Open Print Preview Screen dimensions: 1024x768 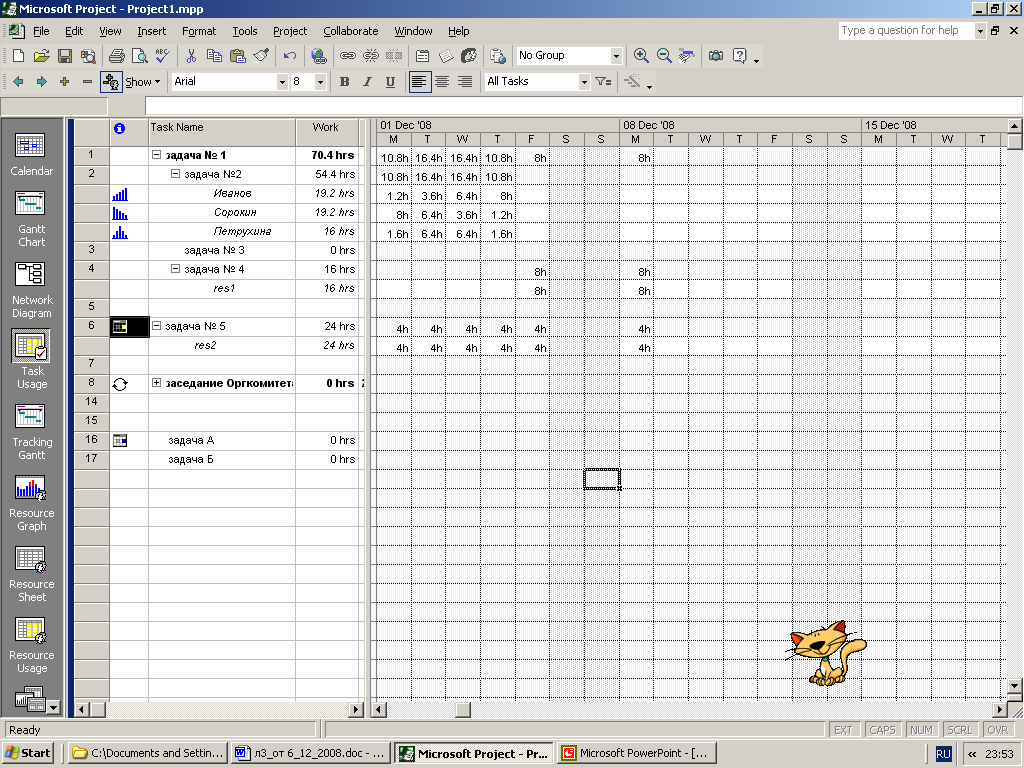pyautogui.click(x=139, y=56)
